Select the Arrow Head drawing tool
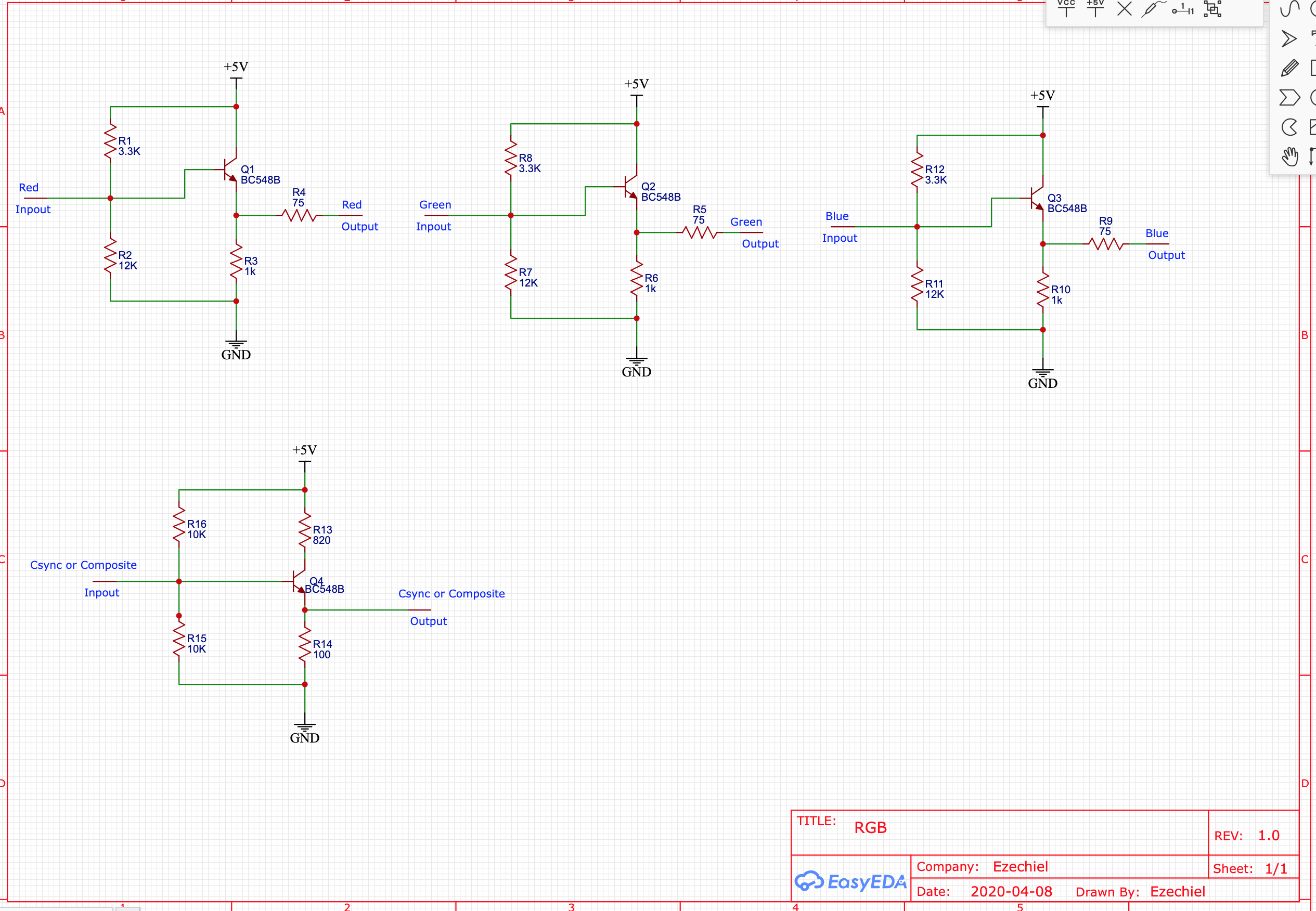Viewport: 1316px width, 911px height. [1288, 39]
